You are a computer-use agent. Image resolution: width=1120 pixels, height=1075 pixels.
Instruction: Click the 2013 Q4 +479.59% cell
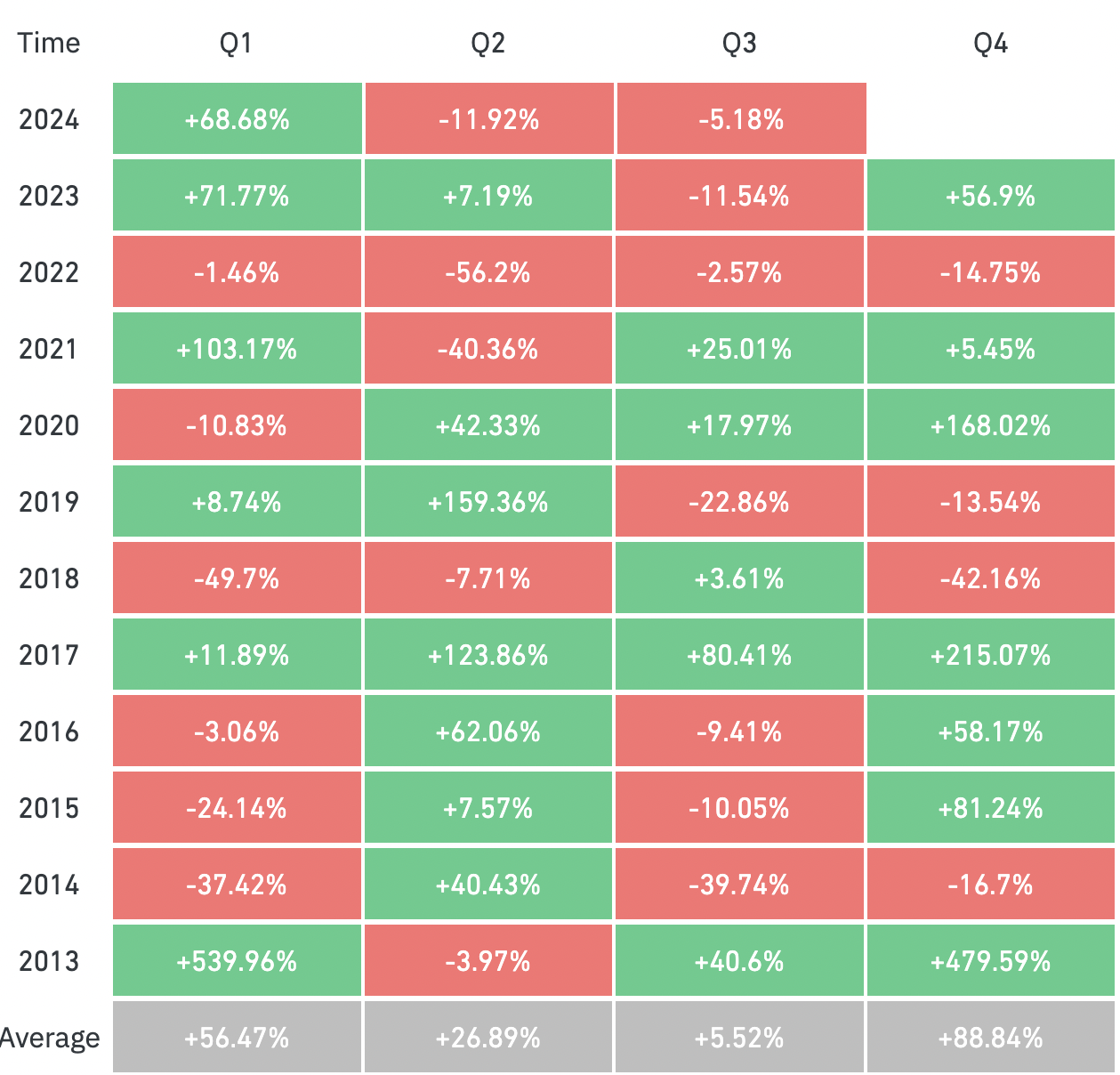pos(990,961)
